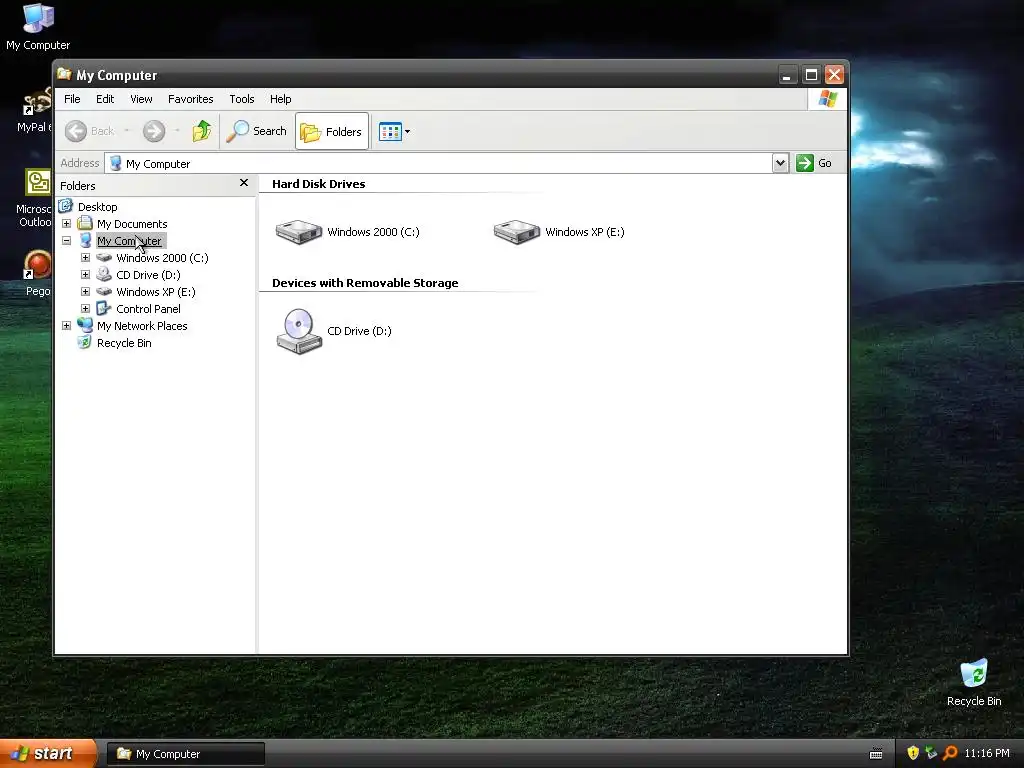Click the network connection tray icon
This screenshot has height=768, width=1024.
931,753
